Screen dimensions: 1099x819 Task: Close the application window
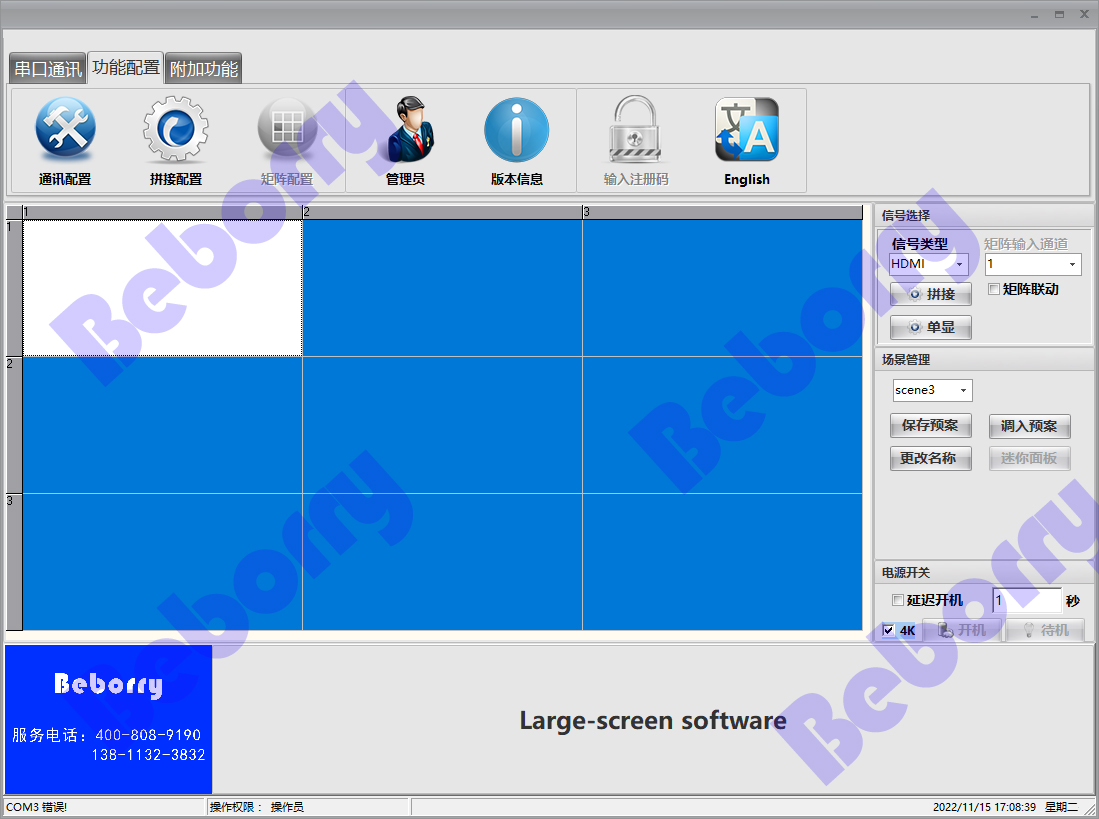(x=1084, y=14)
